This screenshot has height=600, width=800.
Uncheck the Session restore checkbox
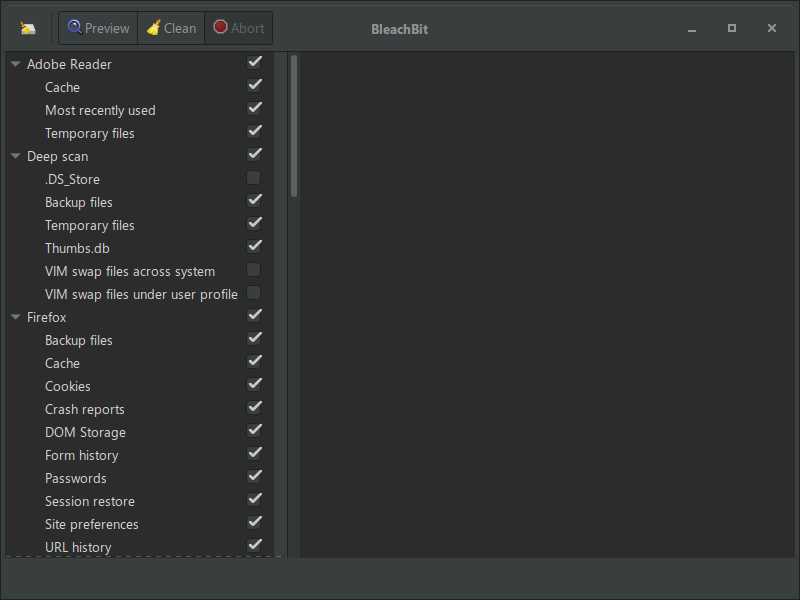click(254, 499)
